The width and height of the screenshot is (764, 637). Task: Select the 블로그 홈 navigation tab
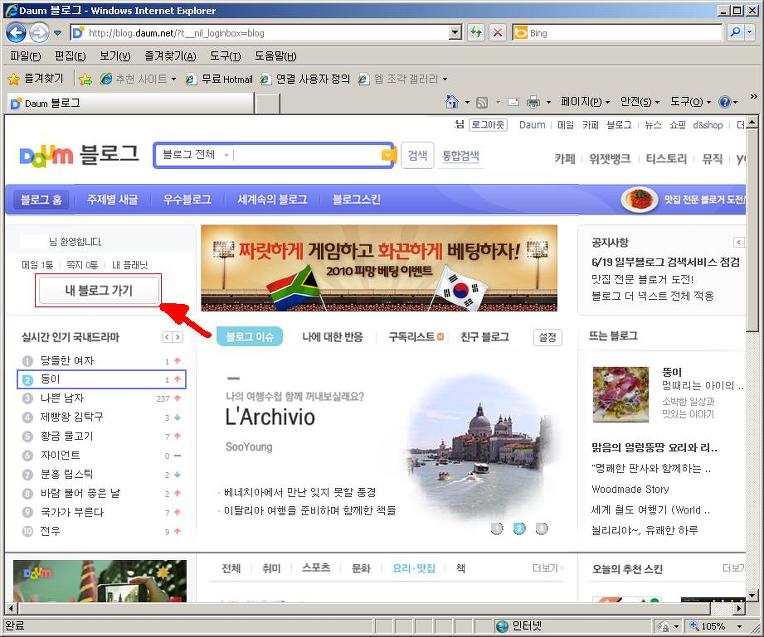[x=41, y=200]
